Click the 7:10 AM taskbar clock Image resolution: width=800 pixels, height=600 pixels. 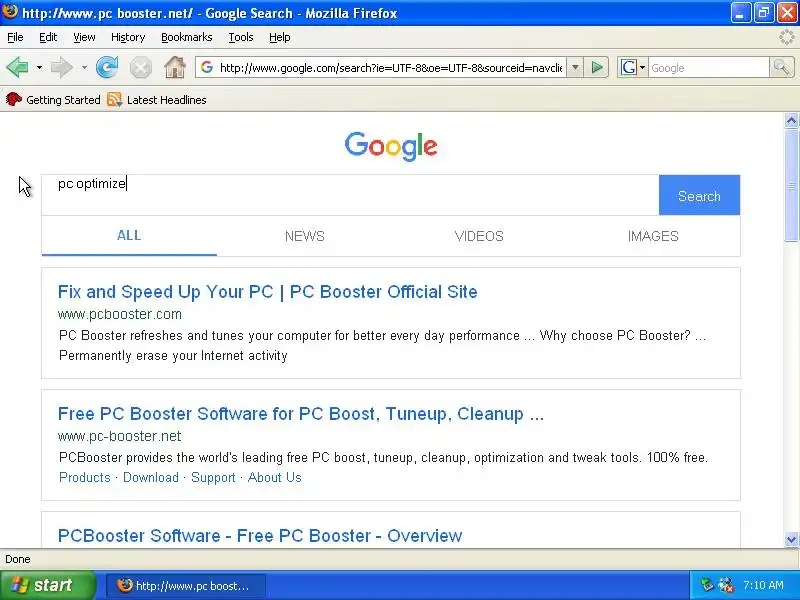pos(763,585)
